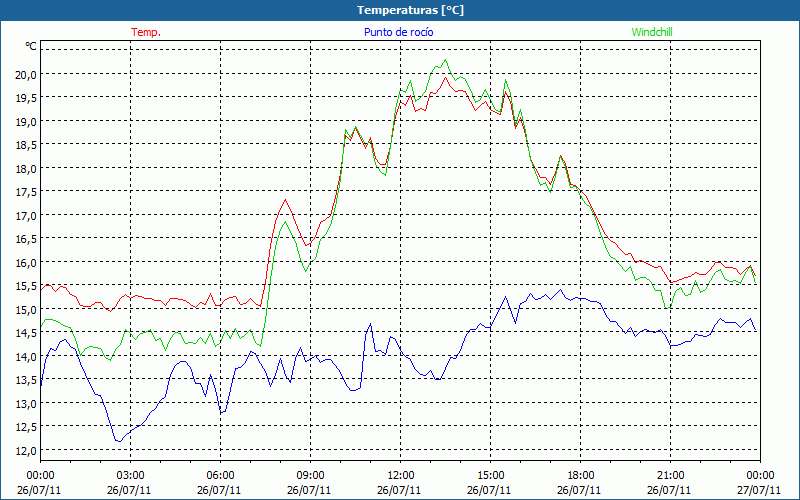
Task: Click the 17,5 y-axis value
Action: [26, 192]
